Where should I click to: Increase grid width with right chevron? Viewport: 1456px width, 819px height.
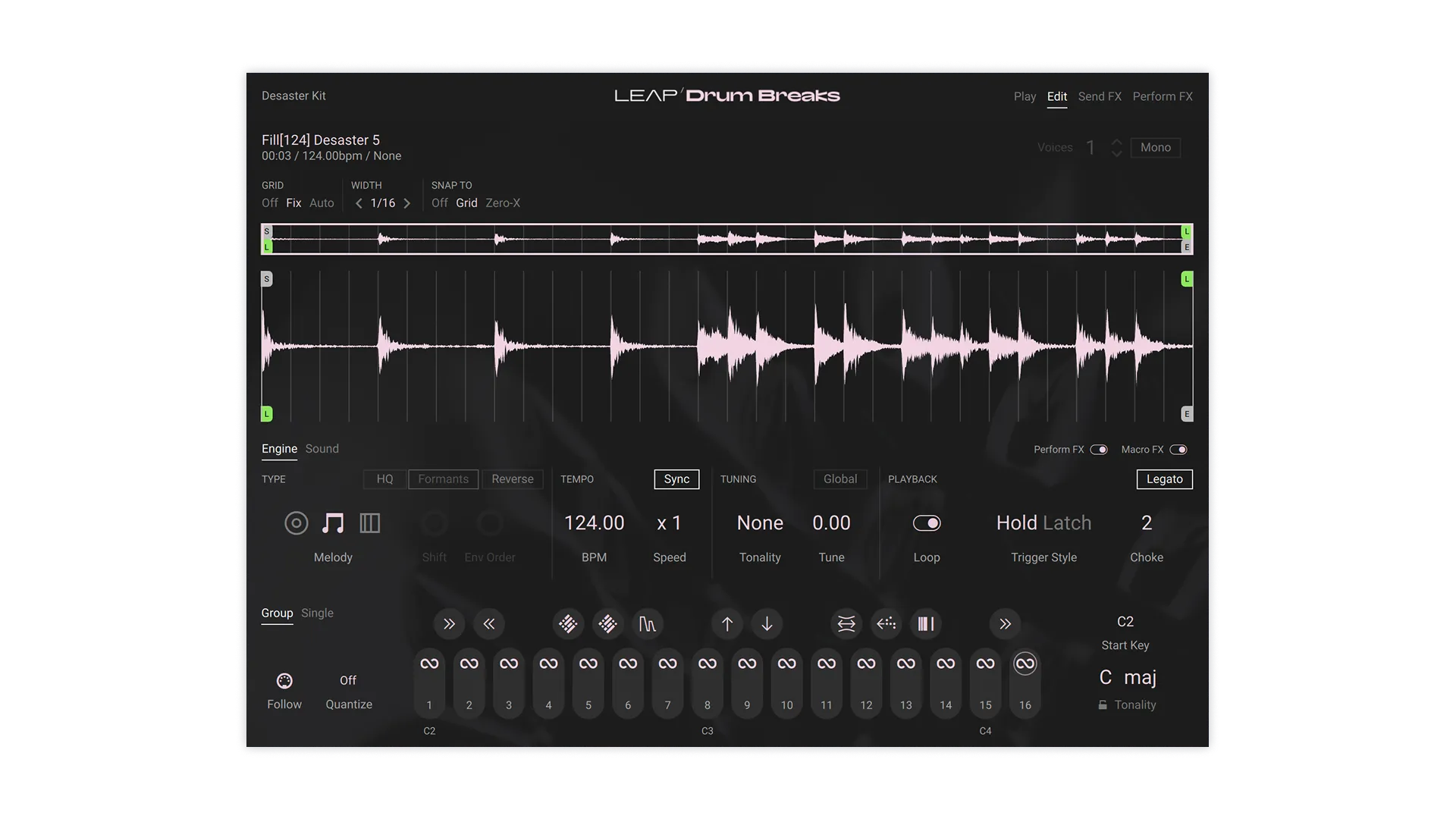coord(407,203)
